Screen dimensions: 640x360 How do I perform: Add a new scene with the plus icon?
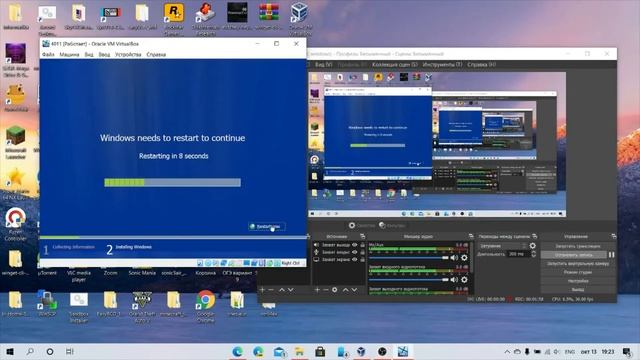point(262,290)
